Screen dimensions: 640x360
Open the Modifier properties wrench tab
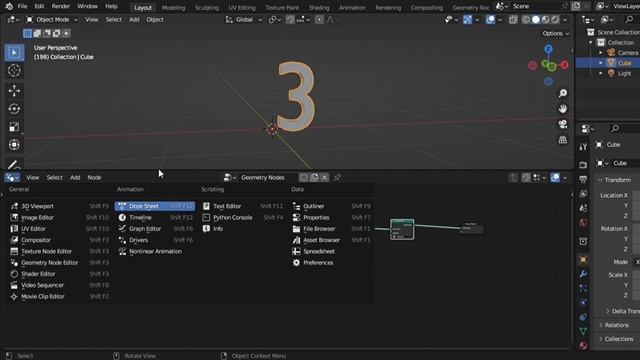click(x=583, y=274)
